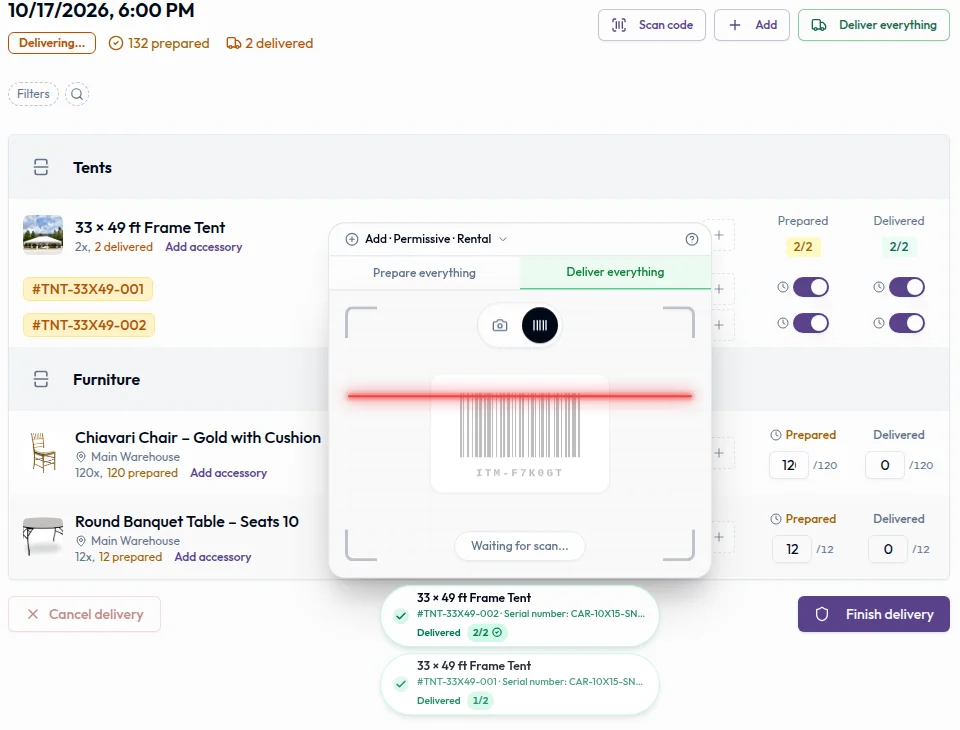
Task: Toggle prepared switch for #TNT-33X49-001
Action: [811, 287]
